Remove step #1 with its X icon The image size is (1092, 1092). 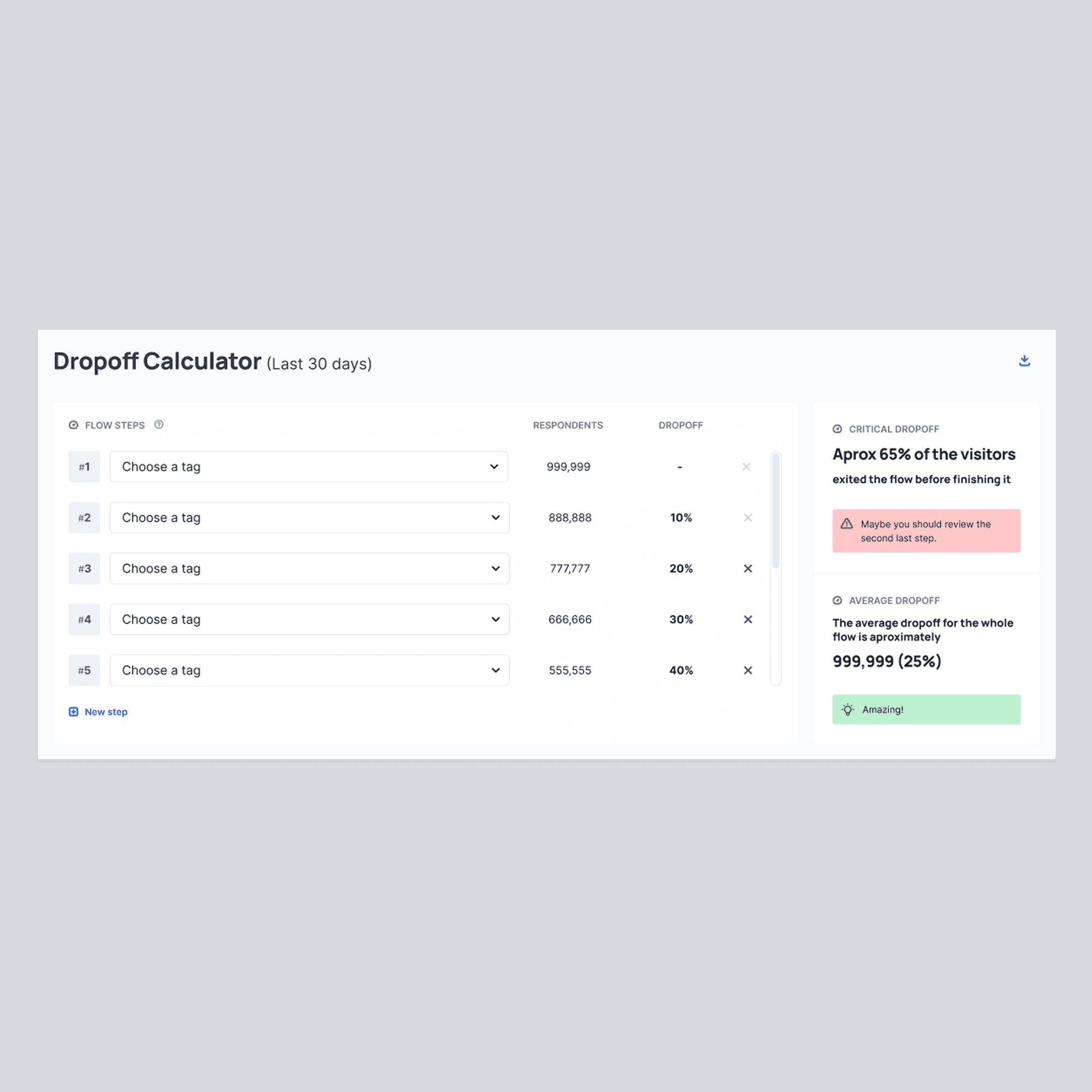click(x=746, y=466)
